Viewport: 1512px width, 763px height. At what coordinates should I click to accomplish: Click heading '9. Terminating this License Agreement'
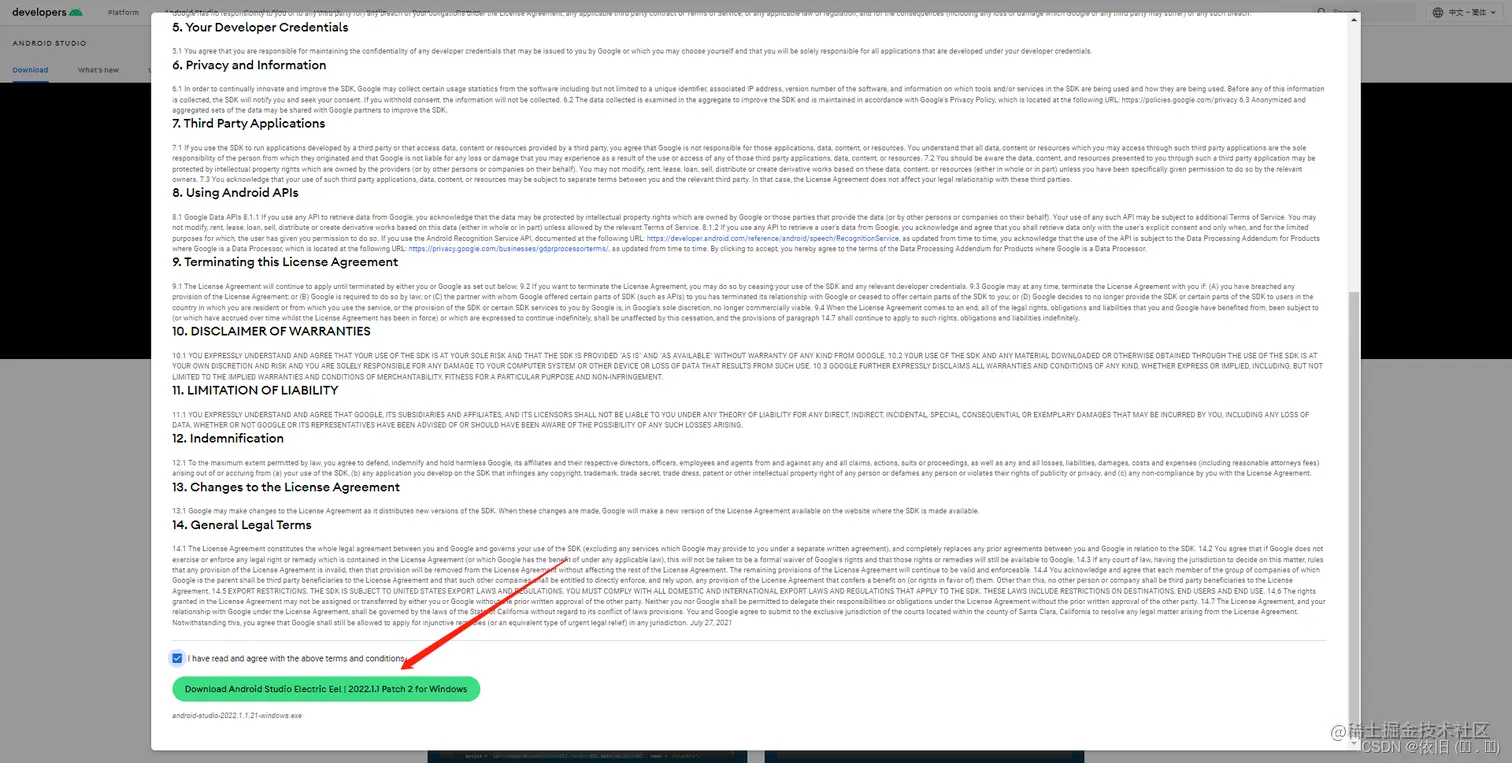[285, 262]
